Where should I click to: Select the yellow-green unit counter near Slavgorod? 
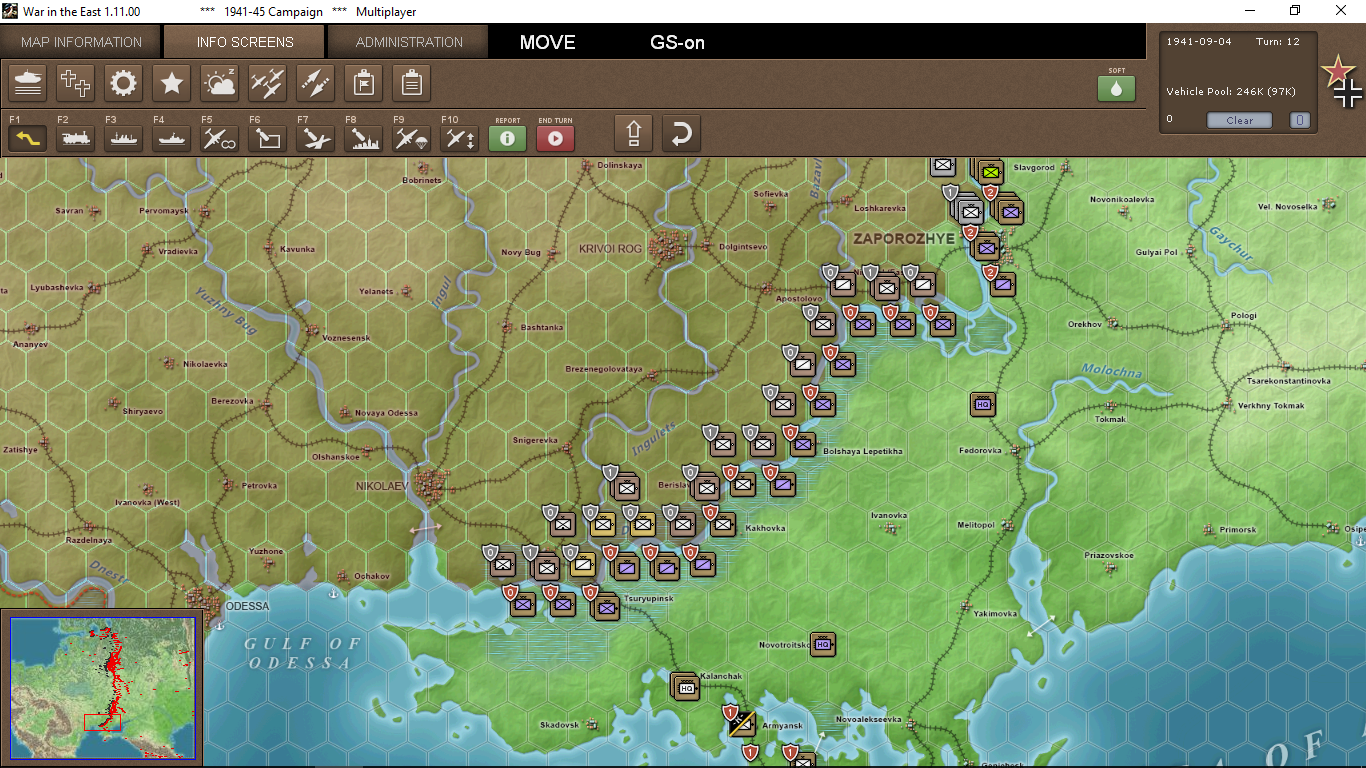click(990, 172)
